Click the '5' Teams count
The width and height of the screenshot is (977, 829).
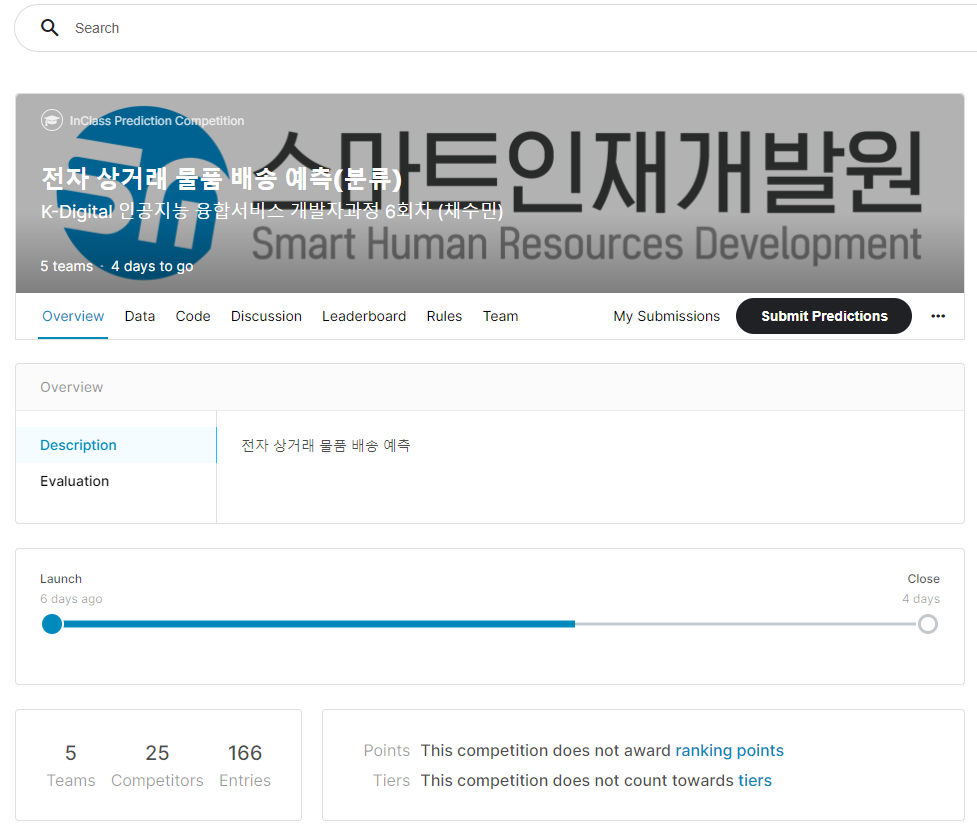tap(71, 753)
